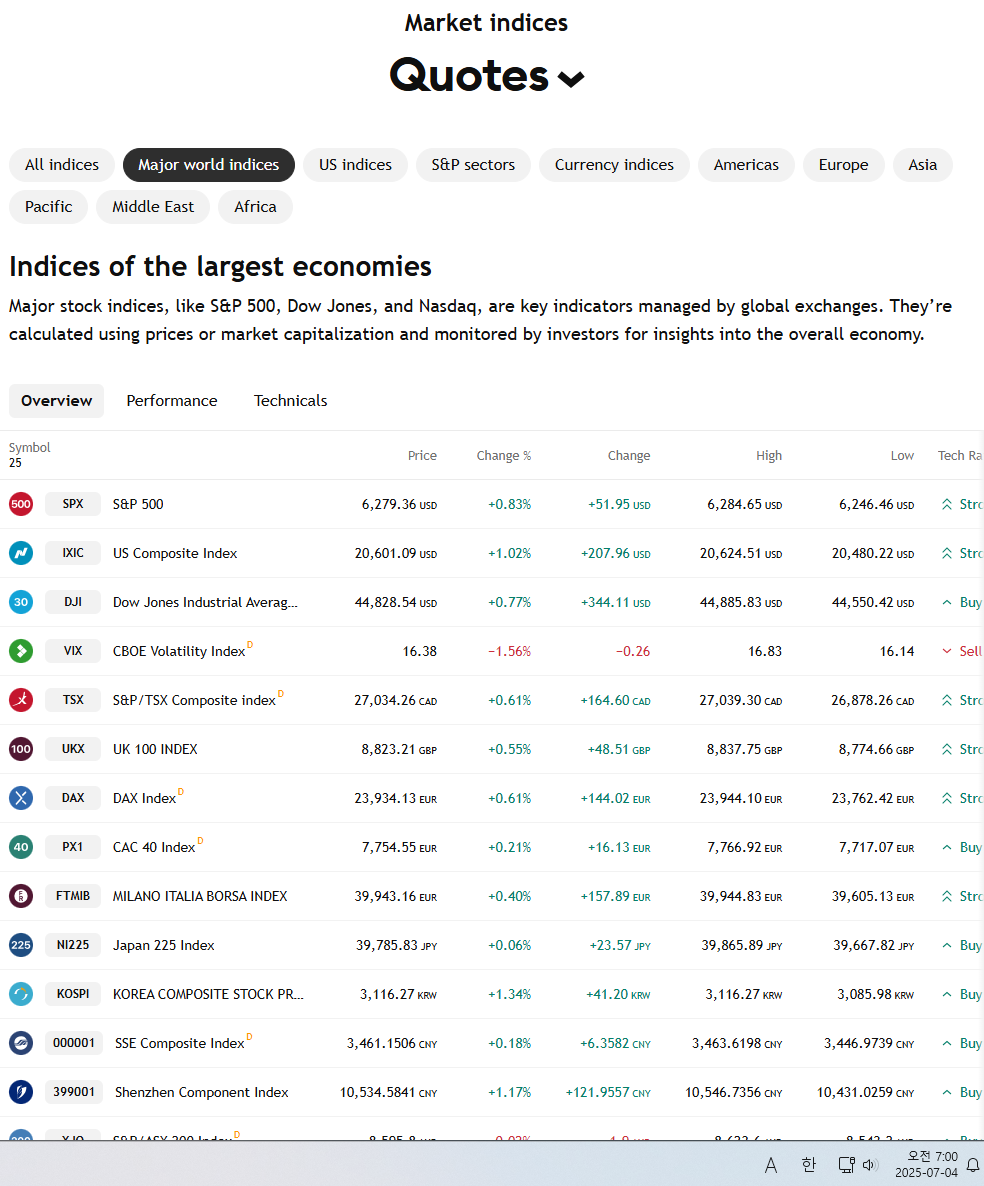
Task: Click the S&P 500 price 6,279.36
Action: [x=399, y=505]
